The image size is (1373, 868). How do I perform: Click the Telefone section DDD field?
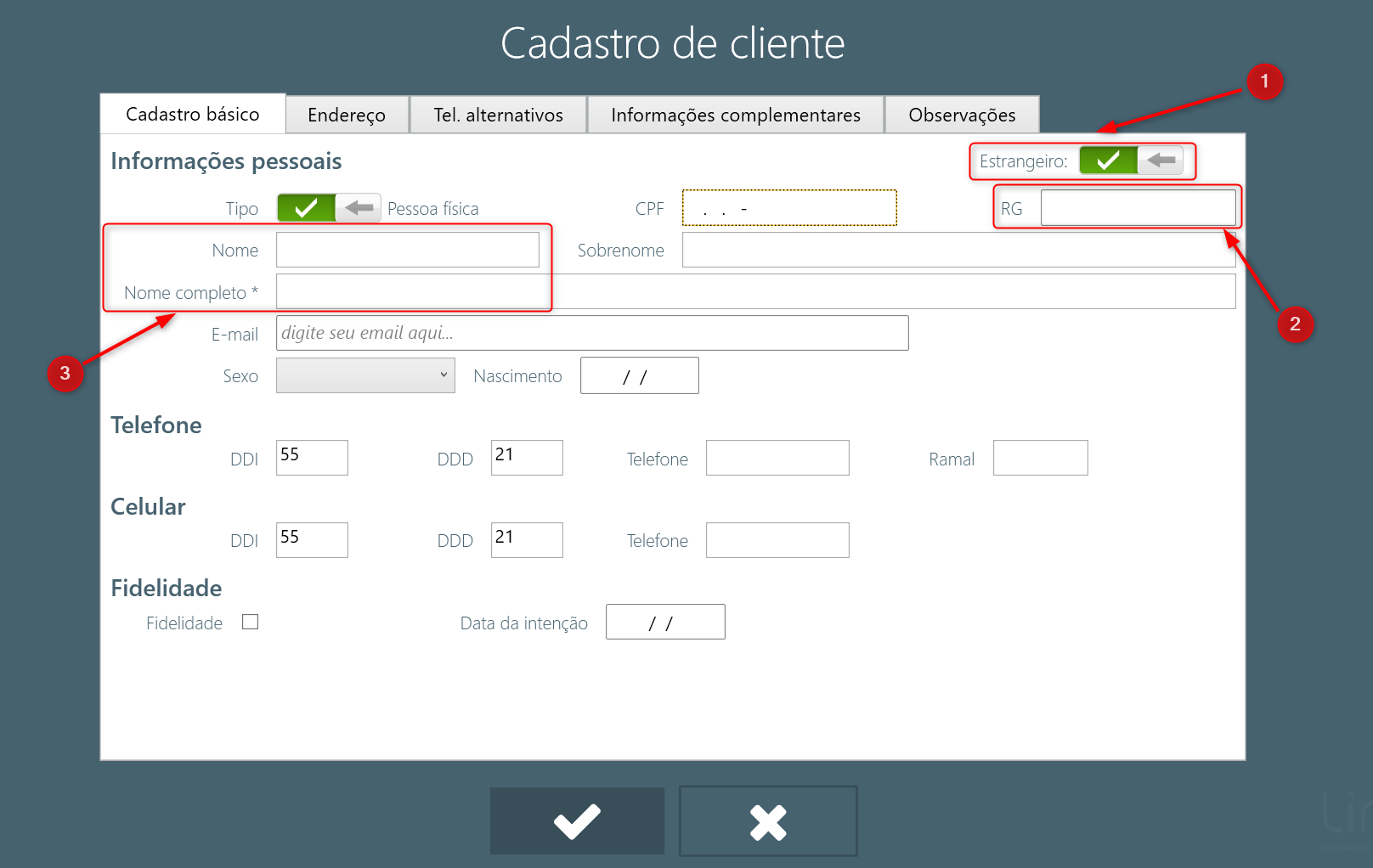pos(527,458)
